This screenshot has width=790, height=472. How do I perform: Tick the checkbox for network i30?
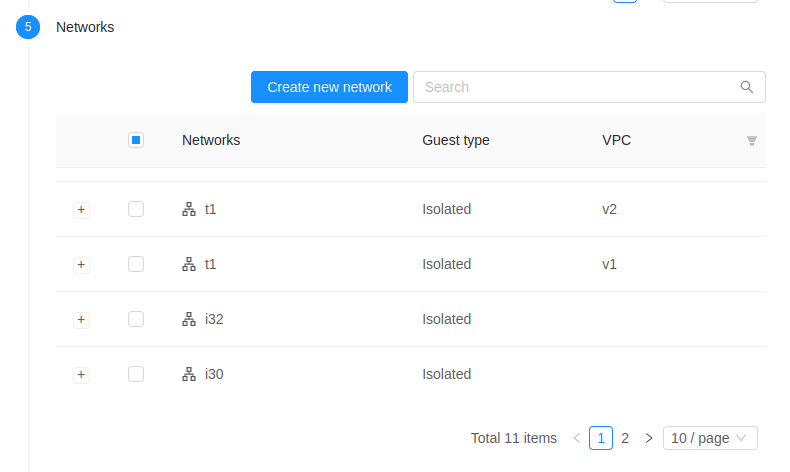coord(136,374)
